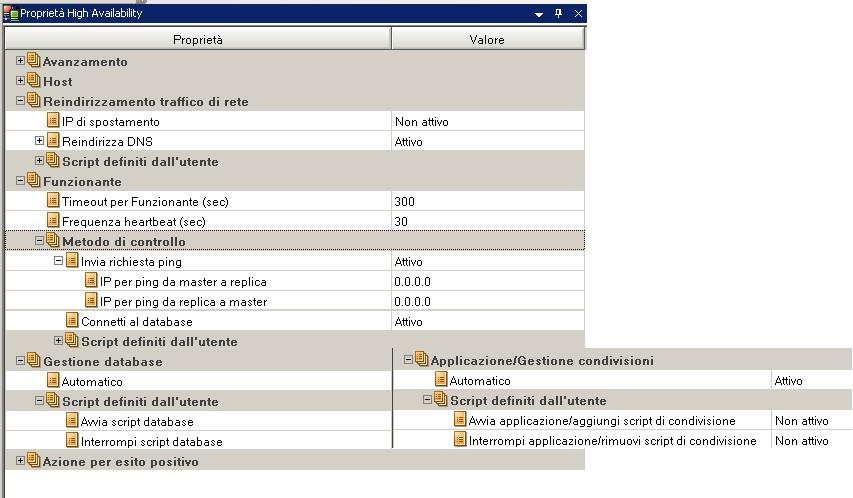The image size is (853, 498).
Task: Expand Script definiti dall'utente under Metodo di controllo
Action: click(58, 341)
